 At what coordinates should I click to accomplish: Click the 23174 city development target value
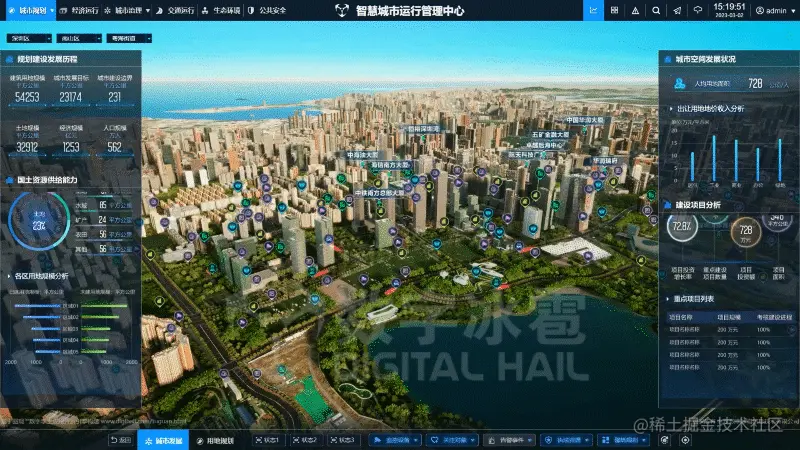coord(70,97)
